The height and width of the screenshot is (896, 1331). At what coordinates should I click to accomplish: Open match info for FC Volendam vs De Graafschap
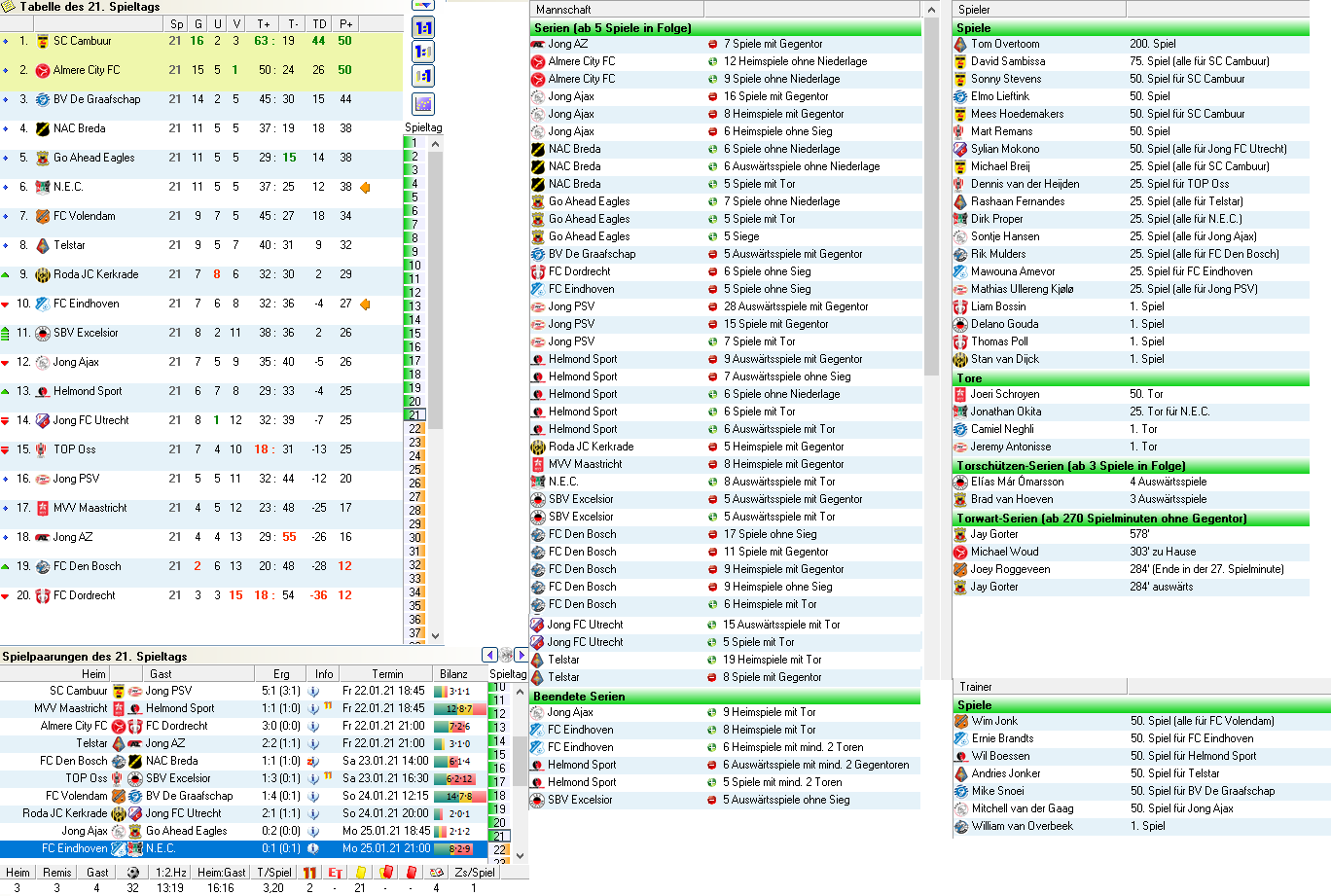pyautogui.click(x=313, y=796)
